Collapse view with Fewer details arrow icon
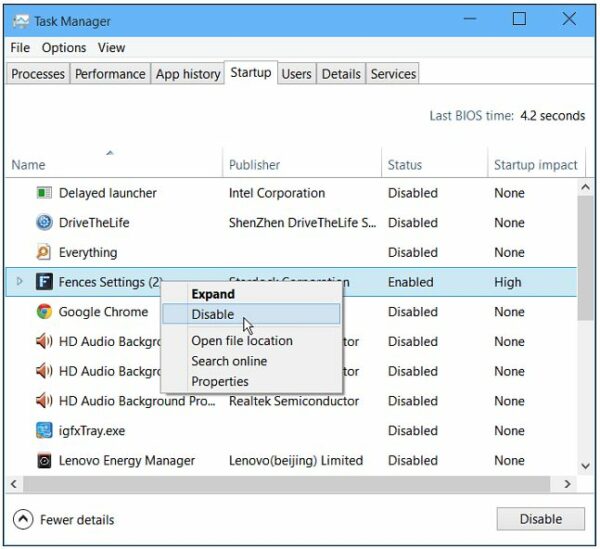This screenshot has height=549, width=600. pos(23,519)
